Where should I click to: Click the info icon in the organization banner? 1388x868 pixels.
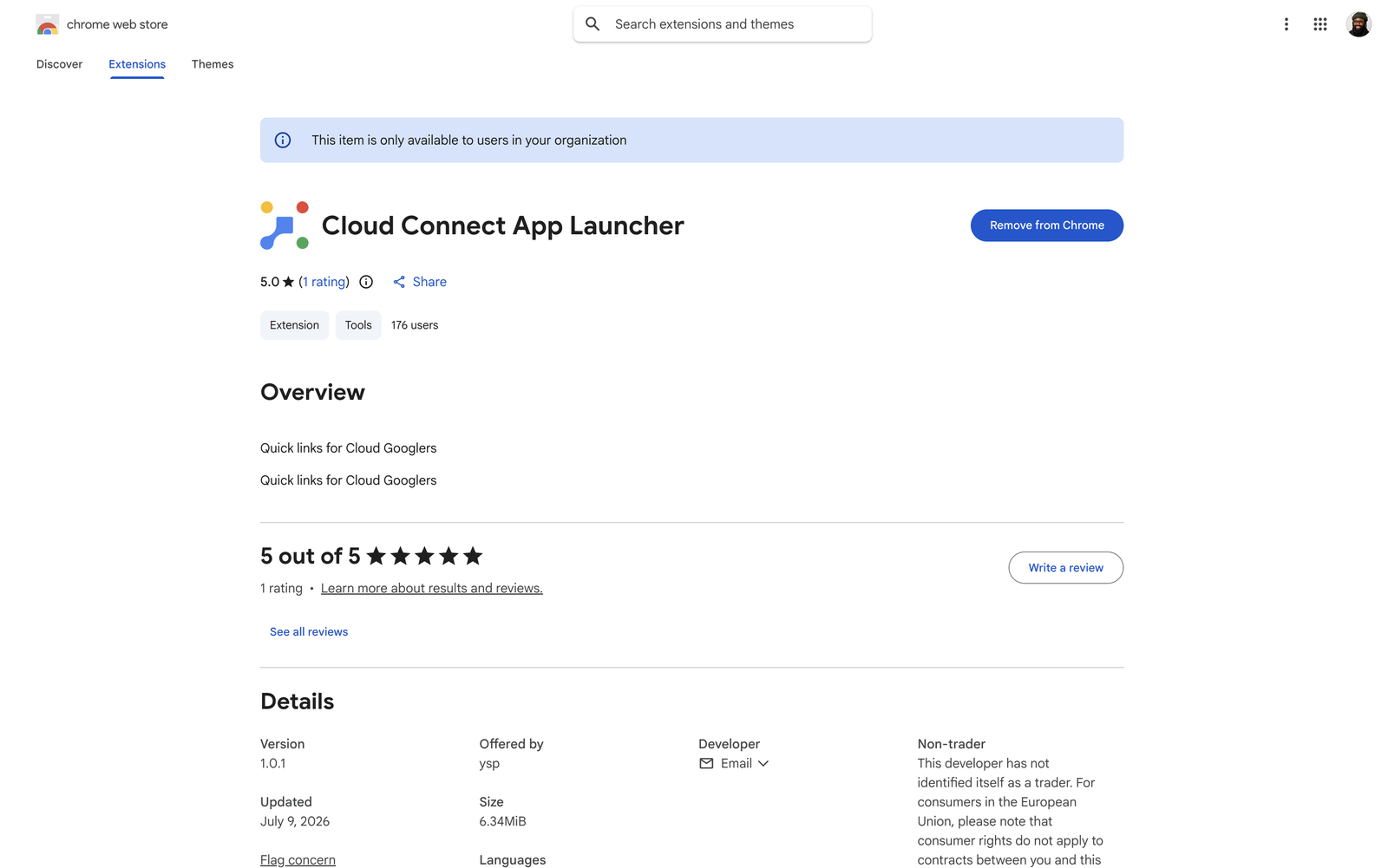coord(283,140)
